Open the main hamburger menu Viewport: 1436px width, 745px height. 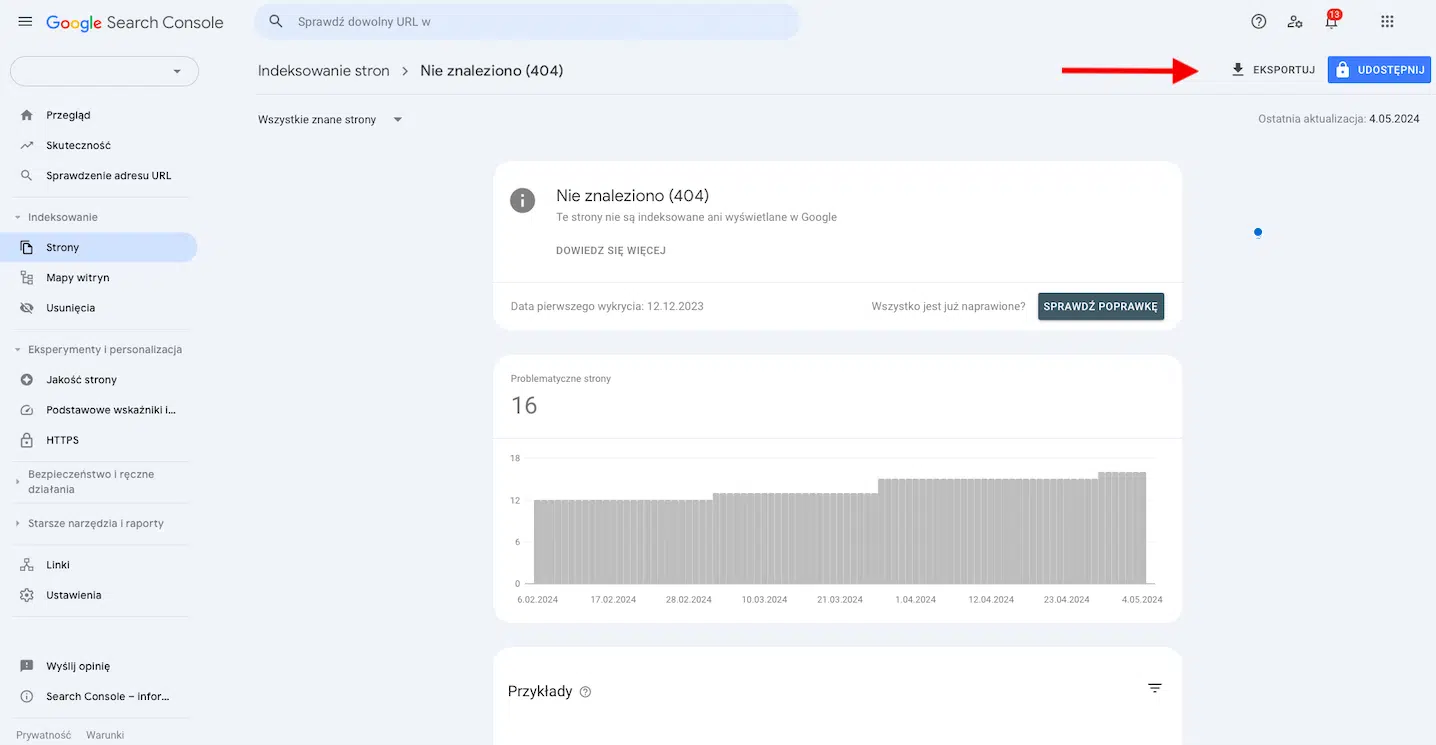[x=25, y=22]
